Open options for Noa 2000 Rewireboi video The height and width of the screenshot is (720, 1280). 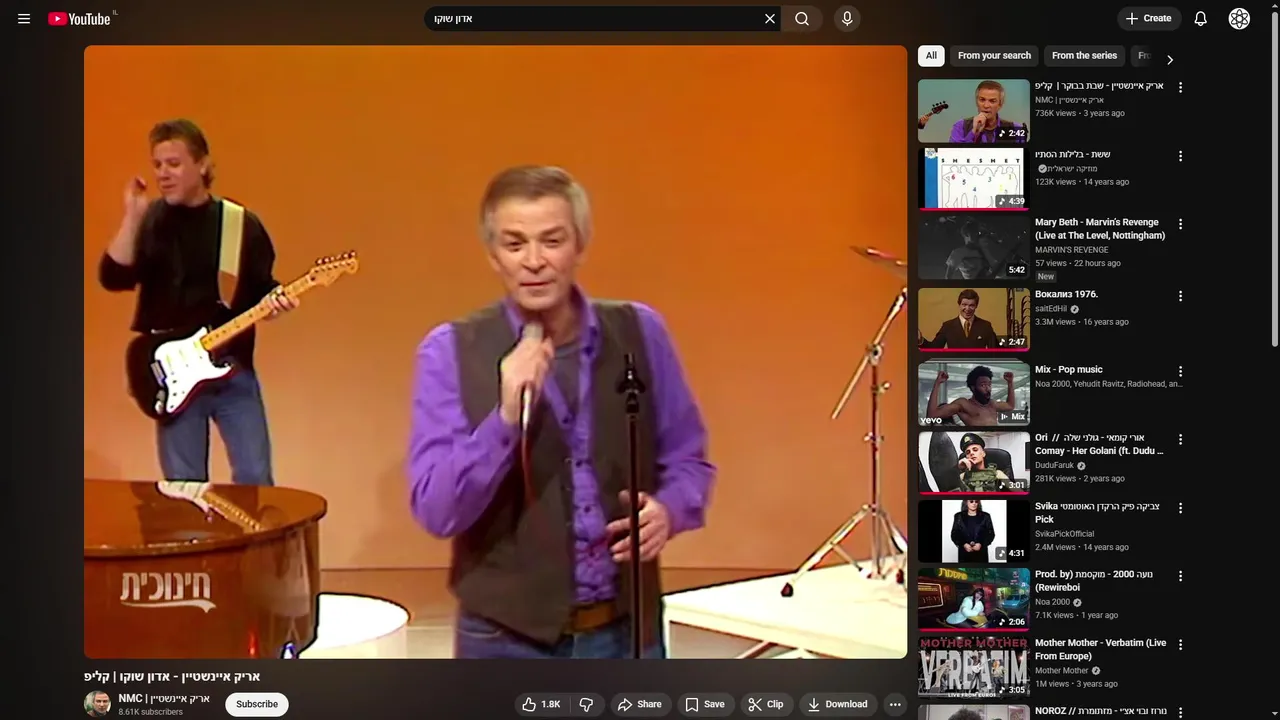pos(1180,576)
